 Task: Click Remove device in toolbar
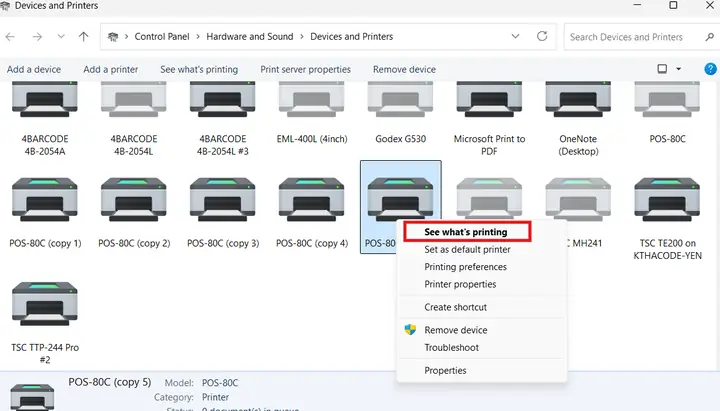point(404,69)
